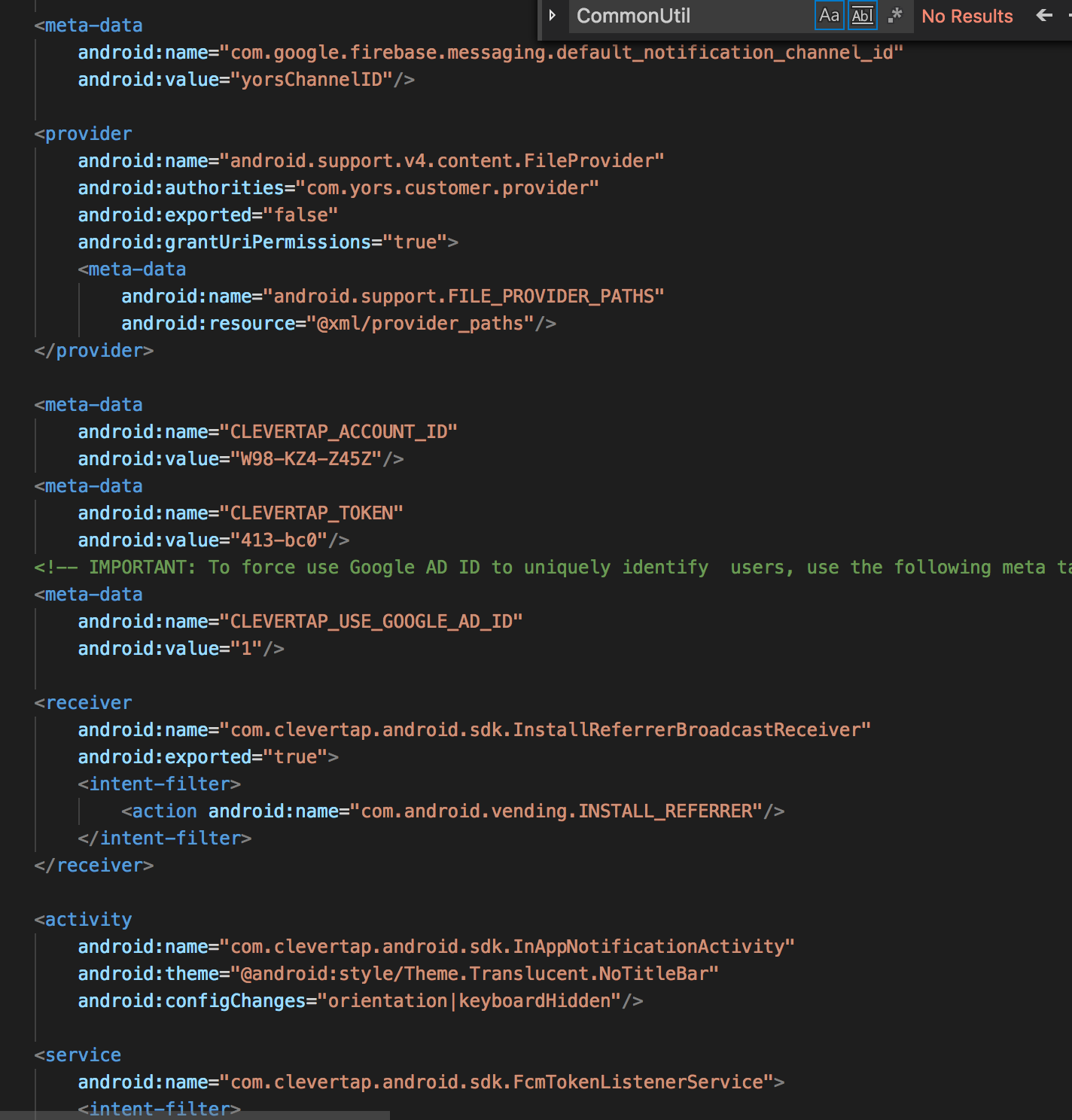Toggle whole word matching in search
The image size is (1072, 1120).
click(862, 15)
